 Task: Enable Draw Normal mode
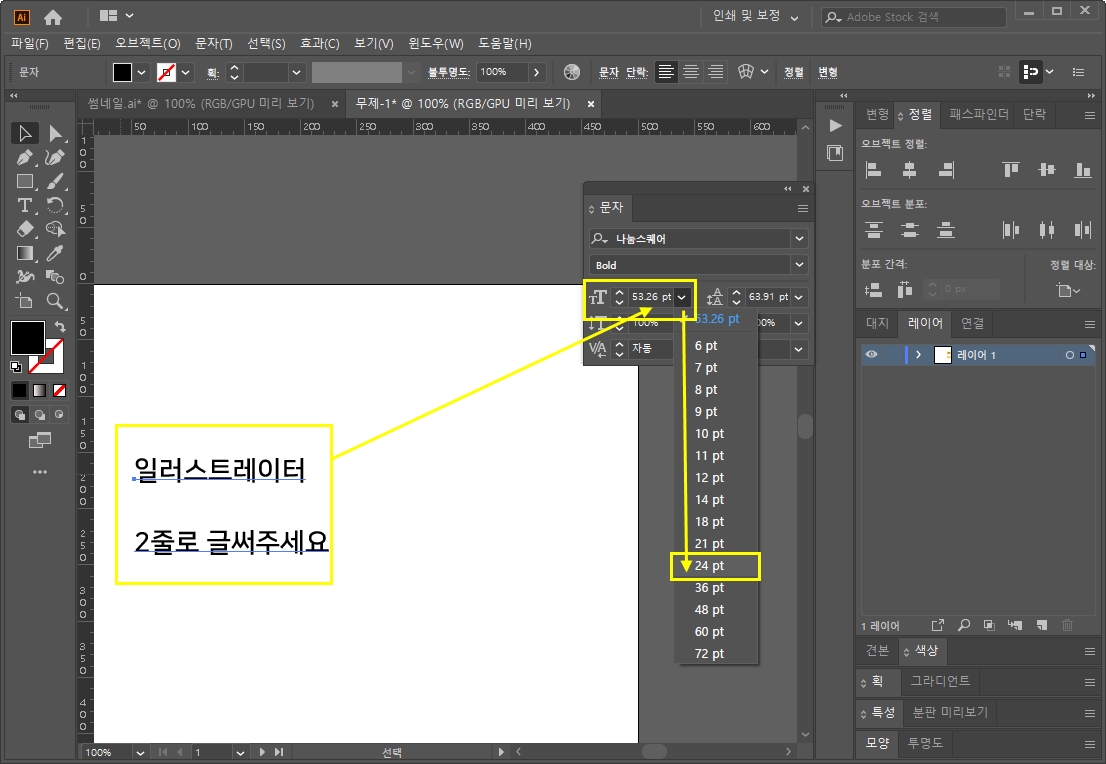20,415
